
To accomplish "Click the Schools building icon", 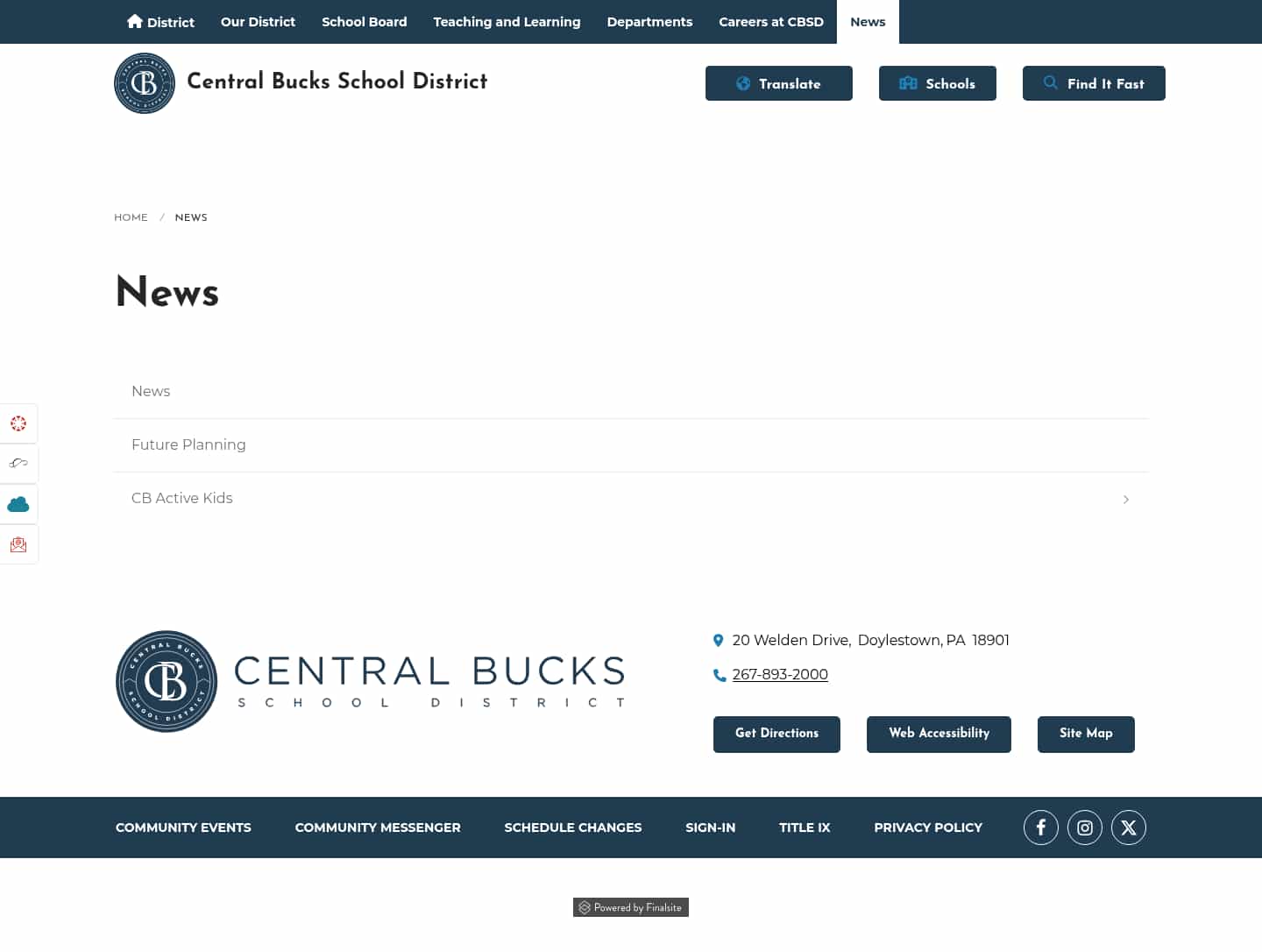I will (x=909, y=83).
